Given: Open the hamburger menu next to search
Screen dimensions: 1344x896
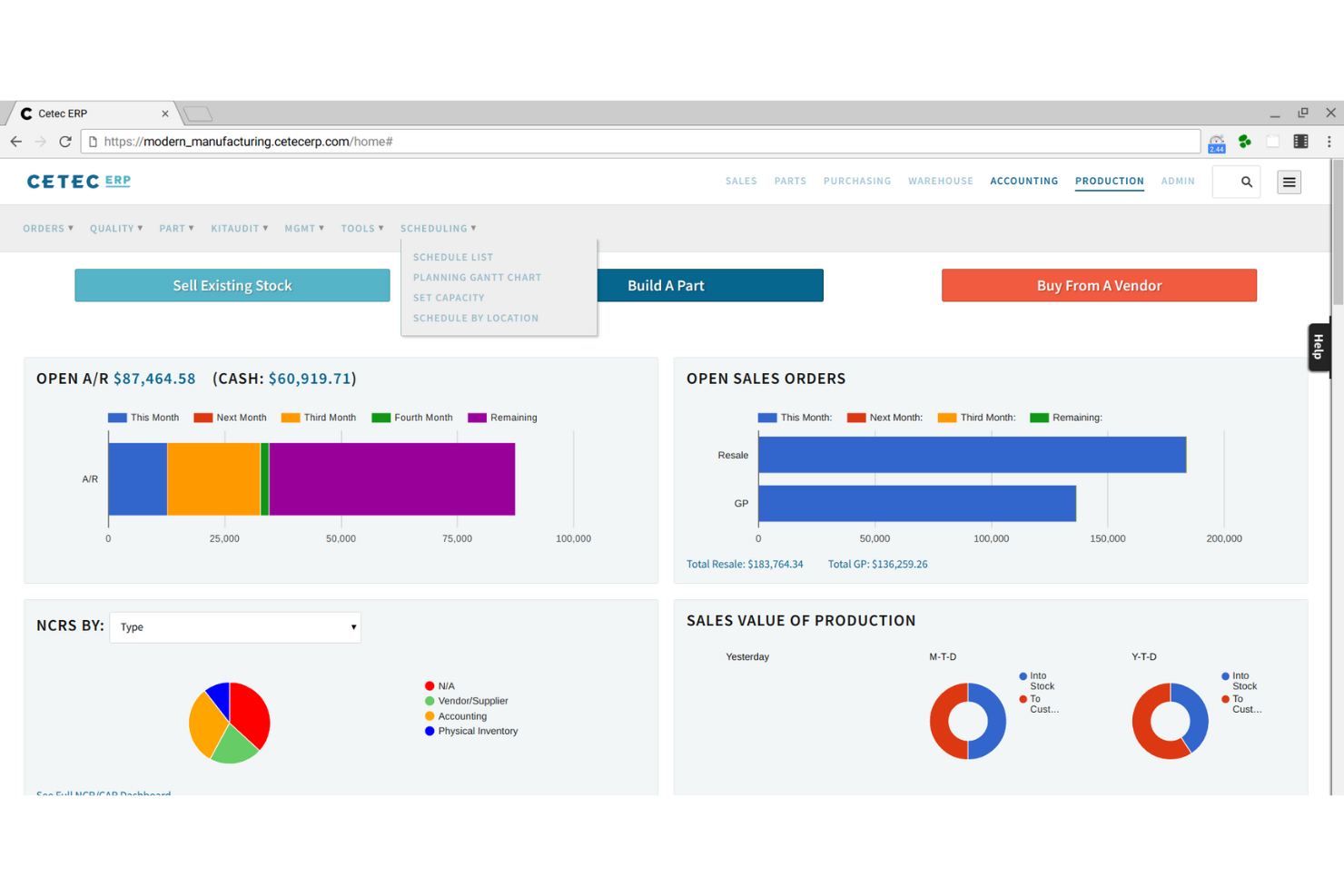Looking at the screenshot, I should pos(1289,182).
